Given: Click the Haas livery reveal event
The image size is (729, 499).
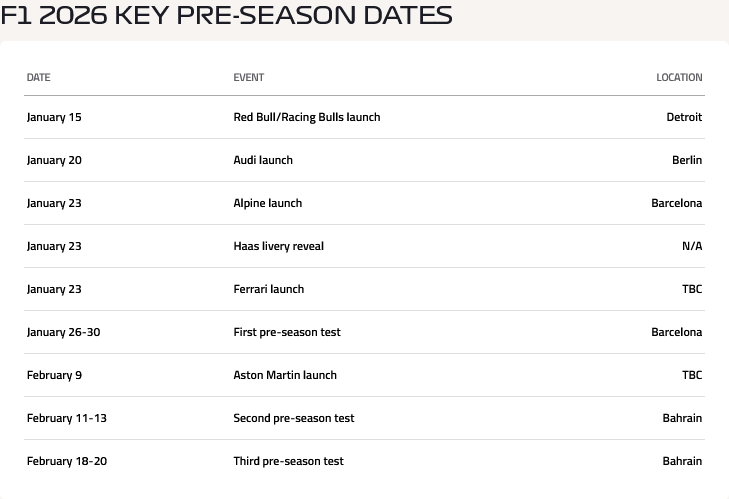Looking at the screenshot, I should (x=278, y=246).
